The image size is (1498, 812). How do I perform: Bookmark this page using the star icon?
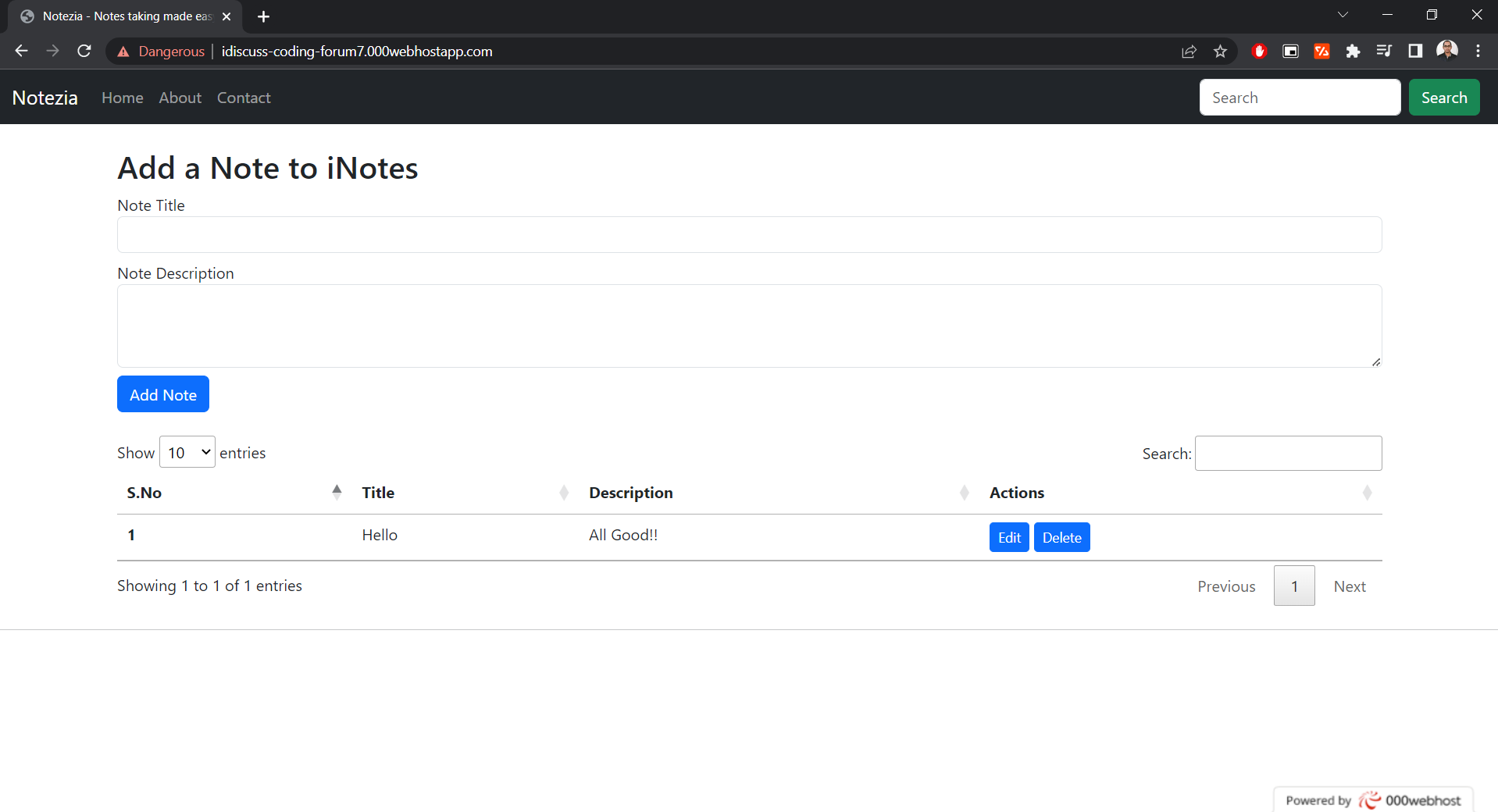pyautogui.click(x=1221, y=51)
